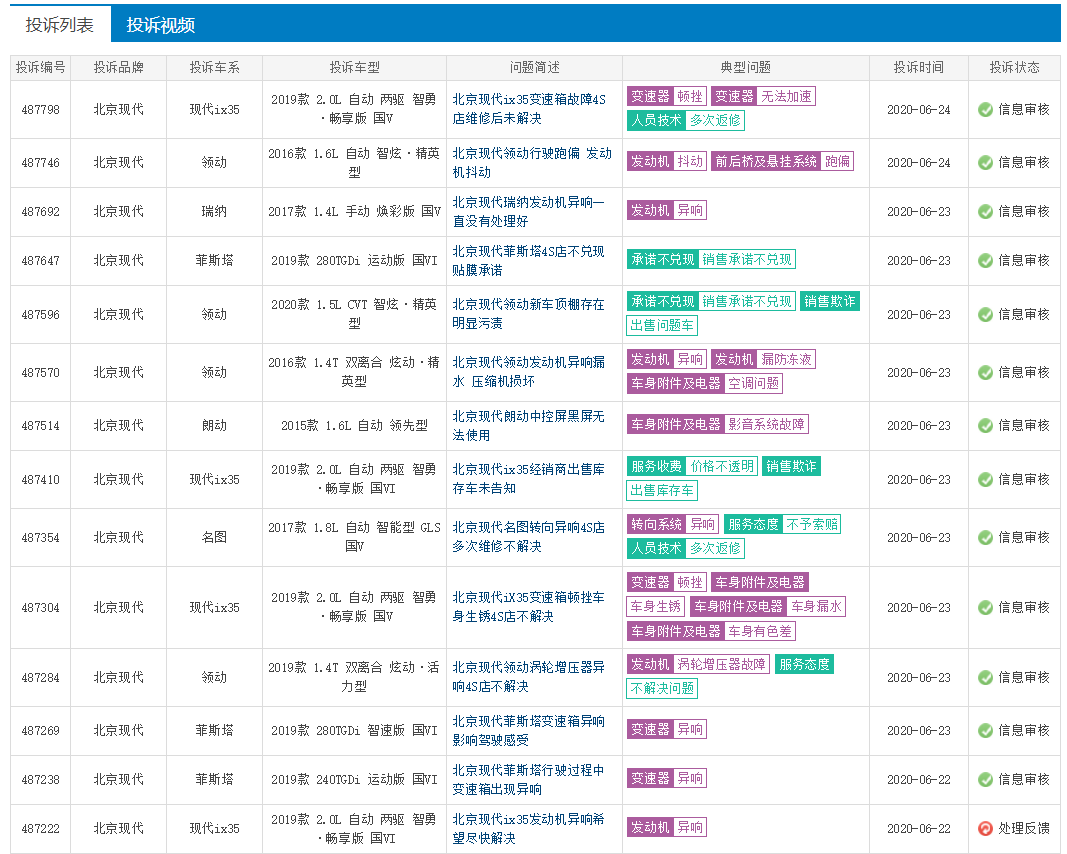
Task: Click the 影音系统故障 tag
Action: [x=766, y=424]
